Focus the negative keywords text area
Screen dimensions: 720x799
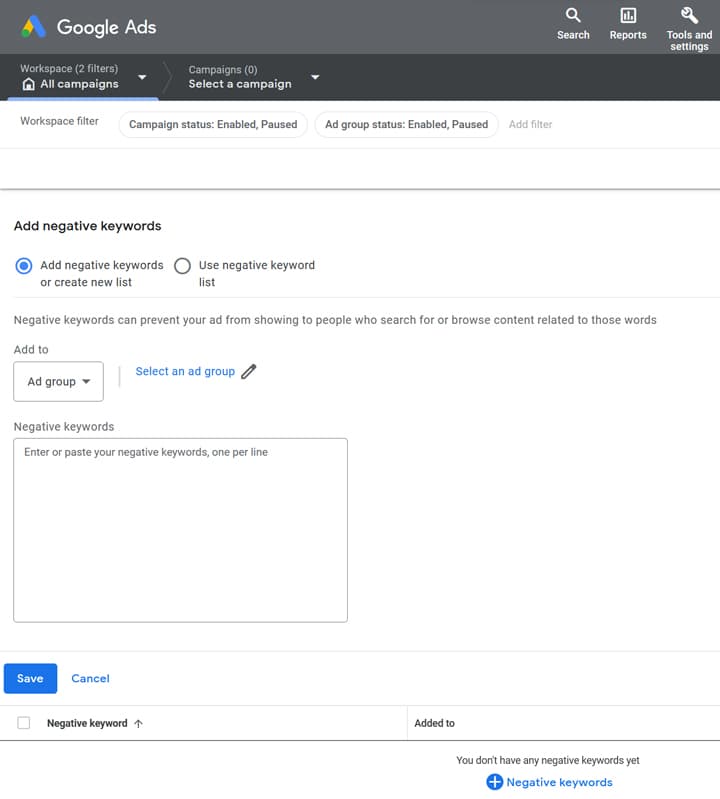pyautogui.click(x=180, y=530)
